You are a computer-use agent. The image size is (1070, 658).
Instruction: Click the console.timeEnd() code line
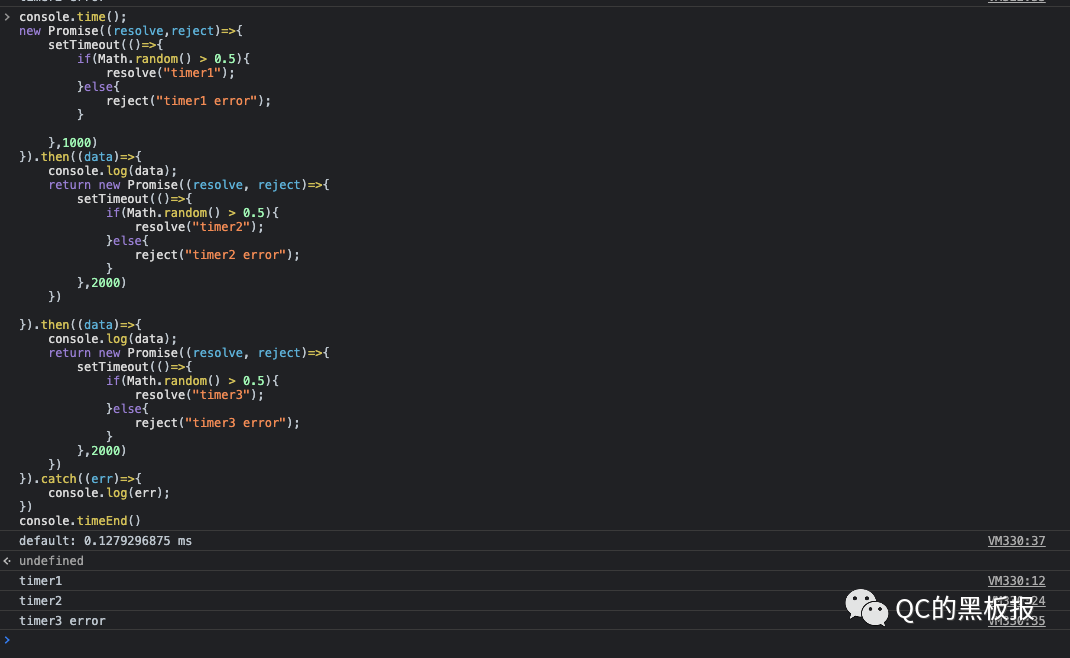click(x=80, y=521)
